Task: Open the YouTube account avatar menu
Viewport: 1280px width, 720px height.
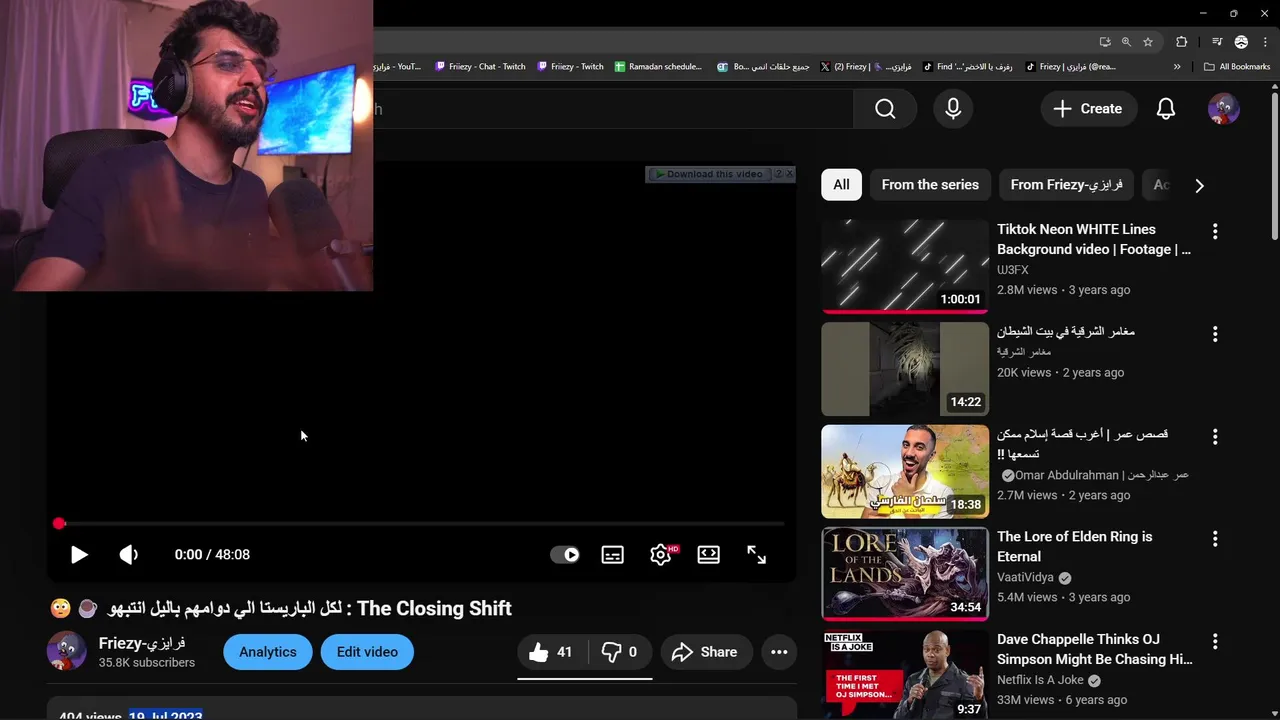Action: click(1224, 109)
